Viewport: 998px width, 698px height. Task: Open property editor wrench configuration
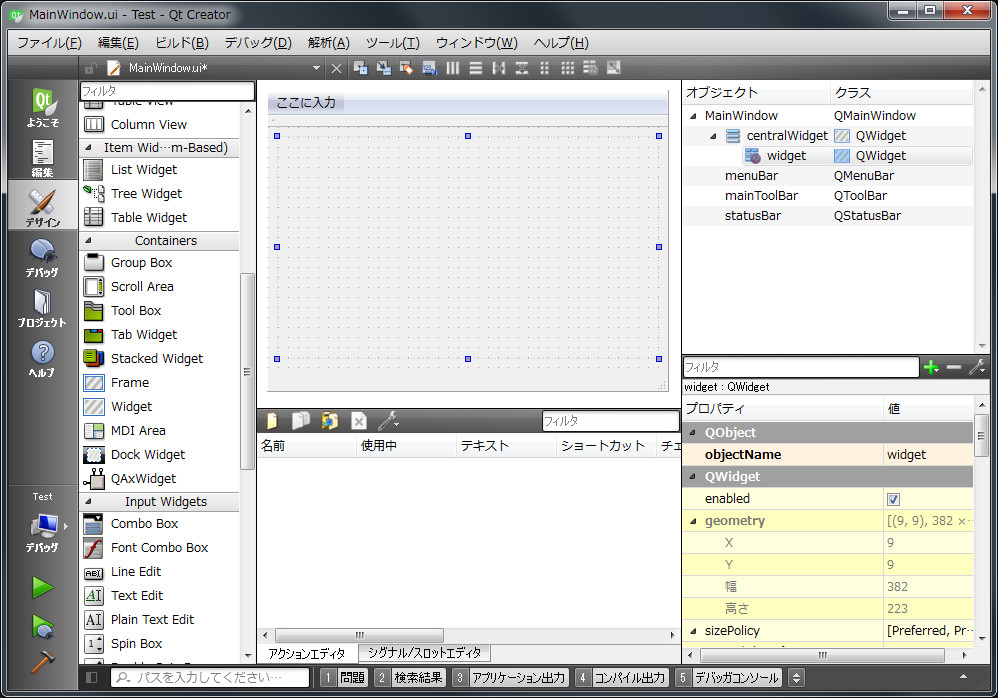(977, 367)
